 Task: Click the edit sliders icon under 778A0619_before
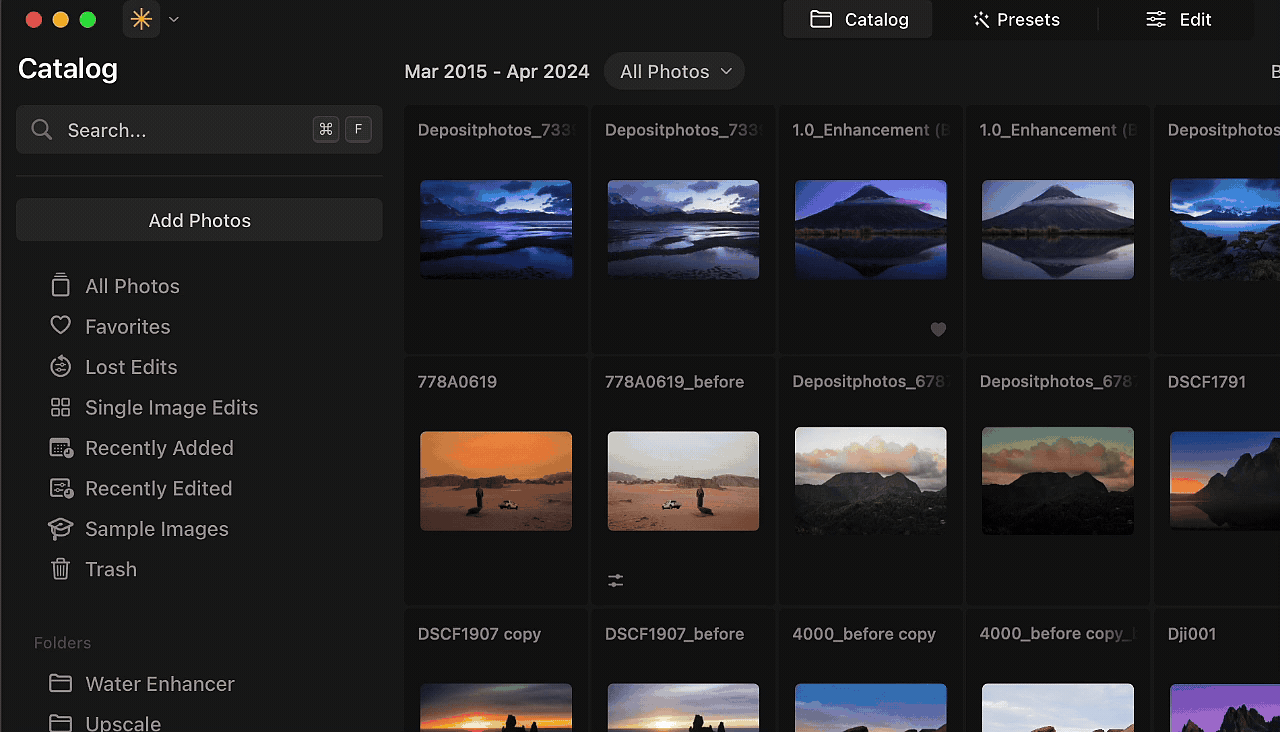616,580
